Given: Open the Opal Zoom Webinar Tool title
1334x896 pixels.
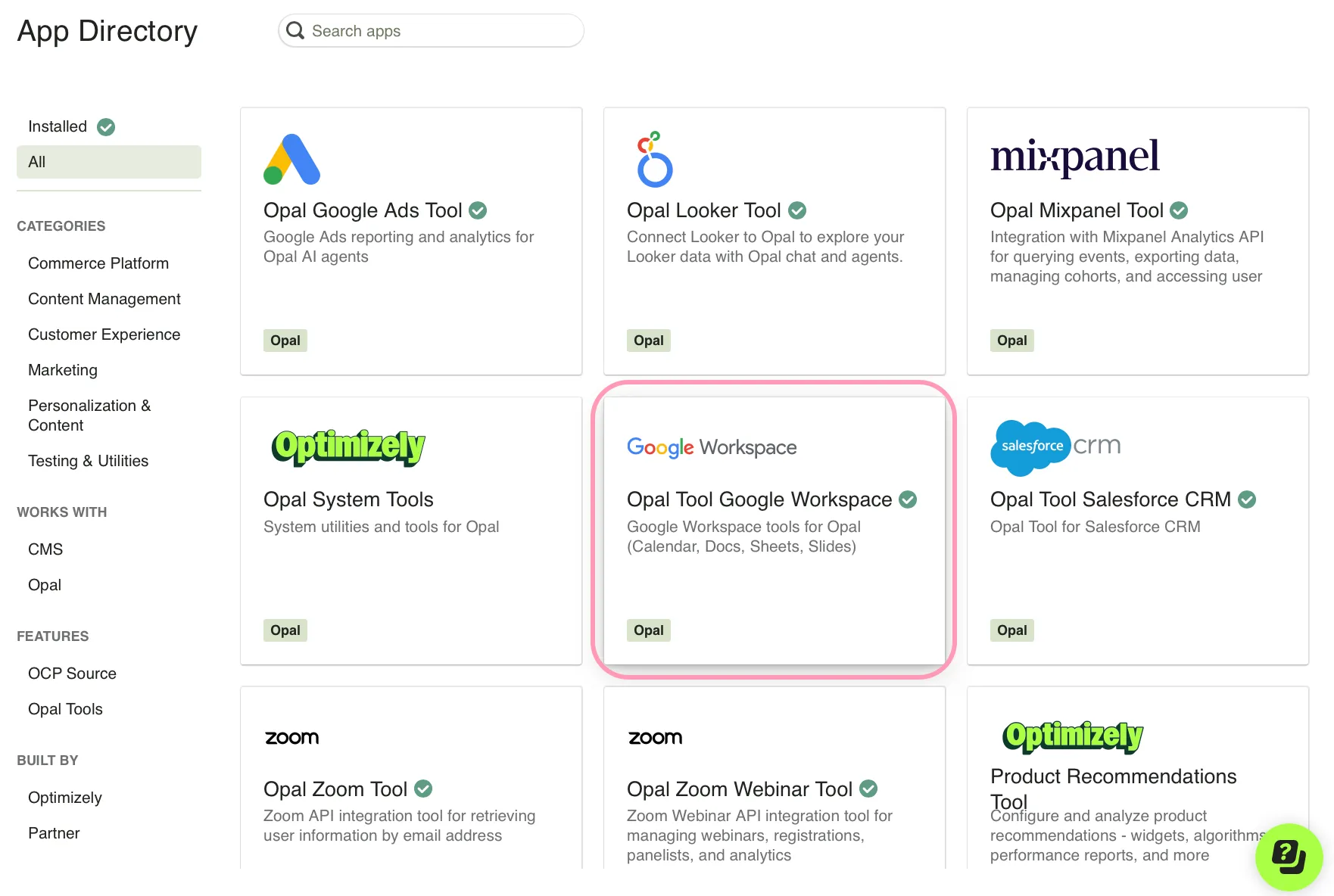Looking at the screenshot, I should [x=740, y=789].
